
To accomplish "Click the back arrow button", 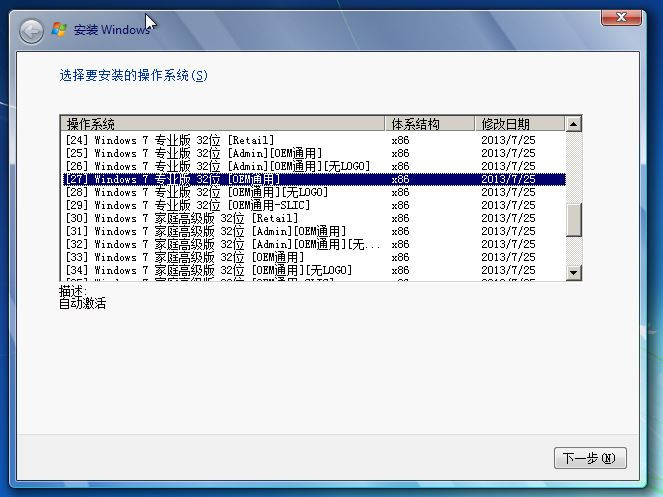I will pyautogui.click(x=31, y=31).
